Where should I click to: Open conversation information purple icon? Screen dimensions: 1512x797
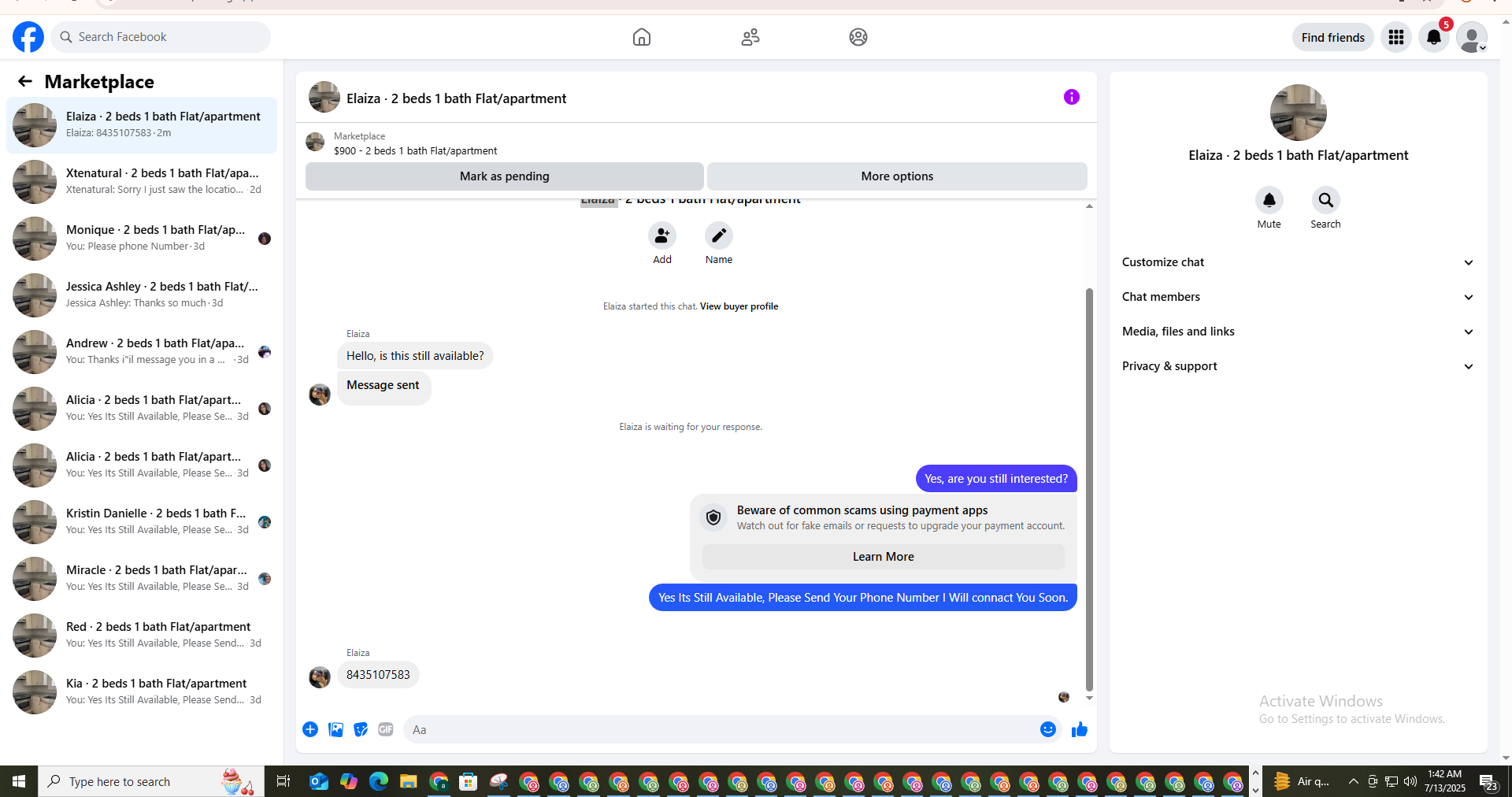pyautogui.click(x=1072, y=97)
